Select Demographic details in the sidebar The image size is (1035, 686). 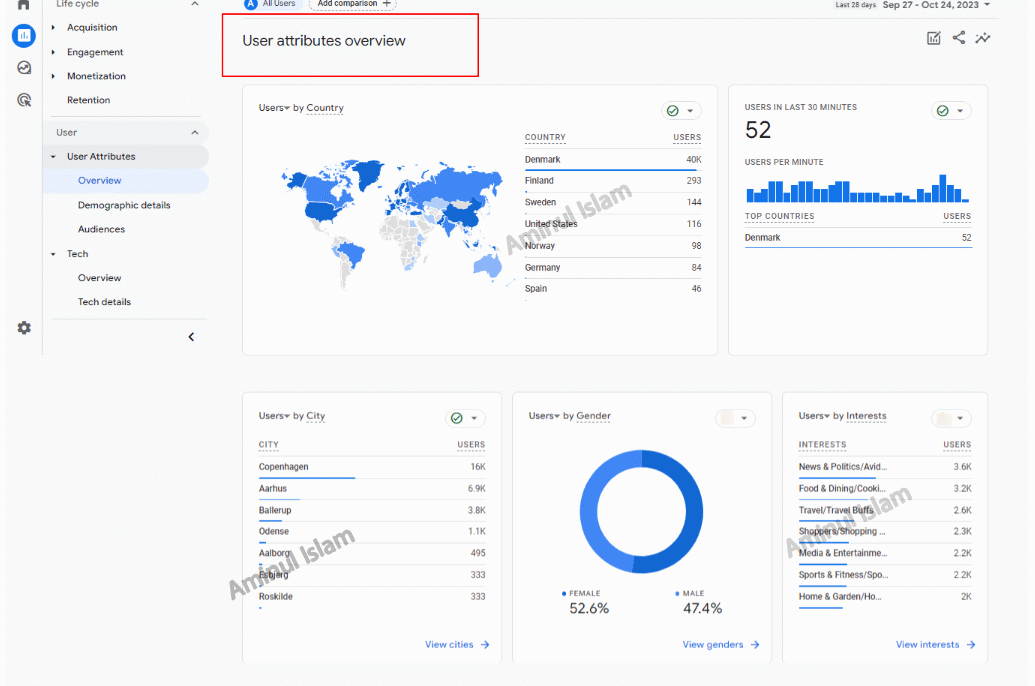point(124,205)
